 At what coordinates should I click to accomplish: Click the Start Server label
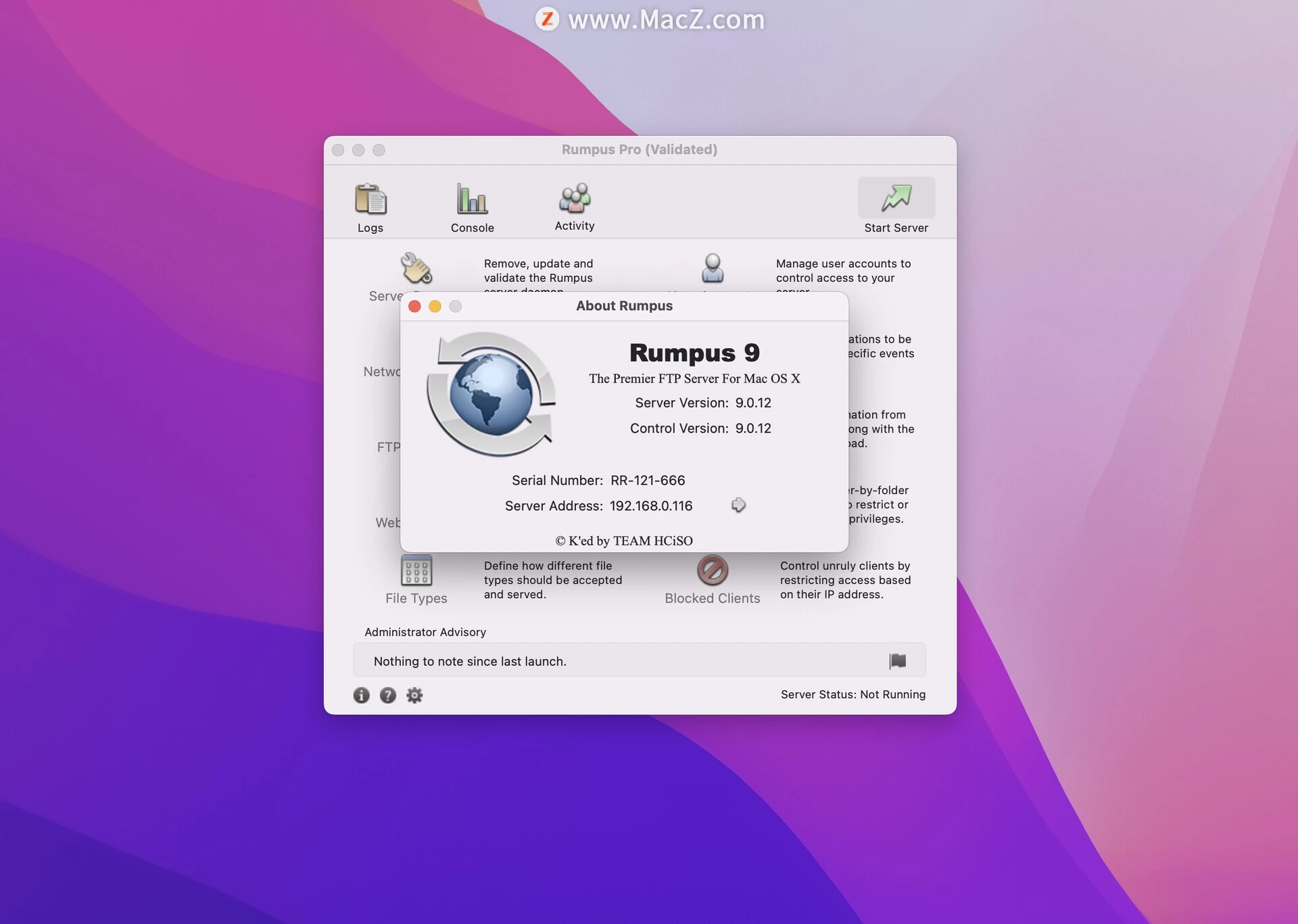click(x=896, y=228)
